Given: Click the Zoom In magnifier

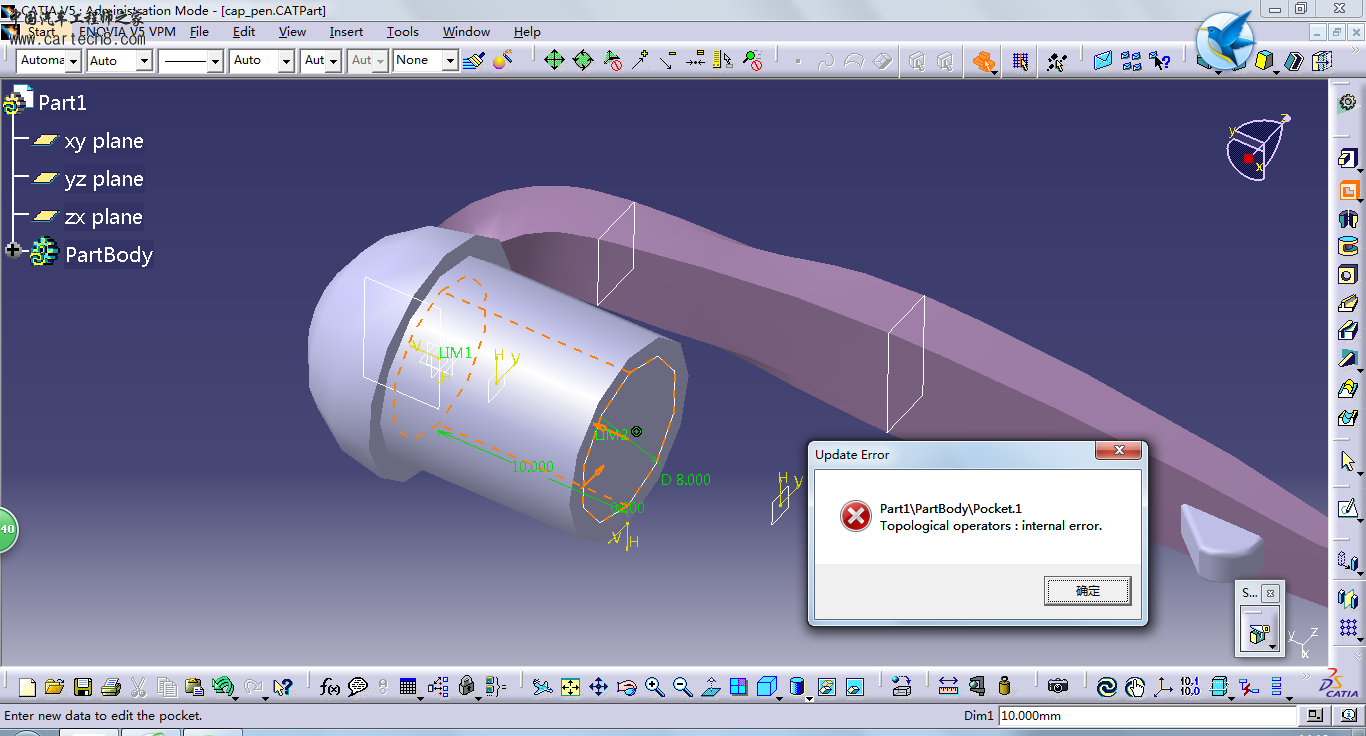Looking at the screenshot, I should 654,687.
